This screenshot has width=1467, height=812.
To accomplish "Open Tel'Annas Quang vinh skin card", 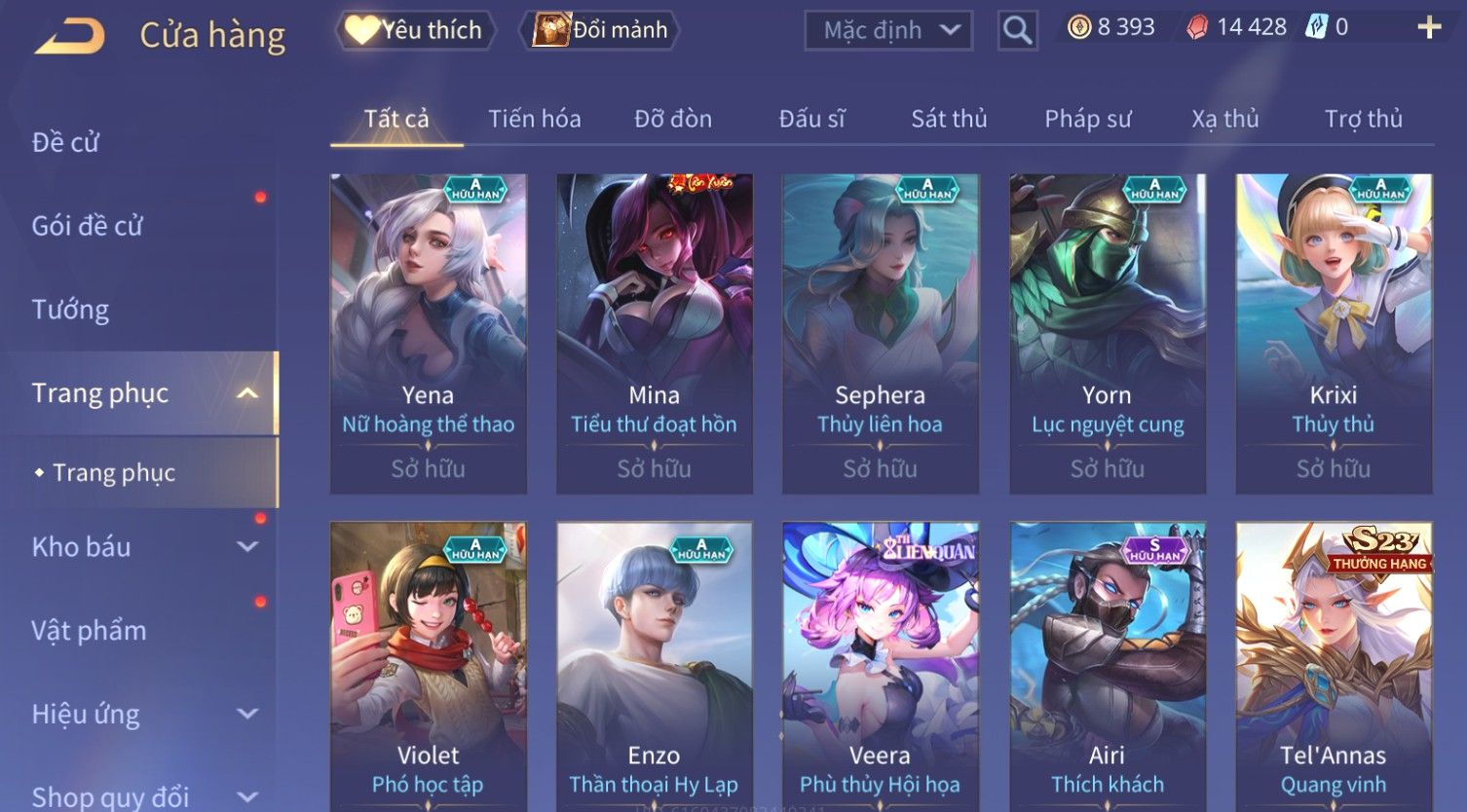I will point(1334,667).
